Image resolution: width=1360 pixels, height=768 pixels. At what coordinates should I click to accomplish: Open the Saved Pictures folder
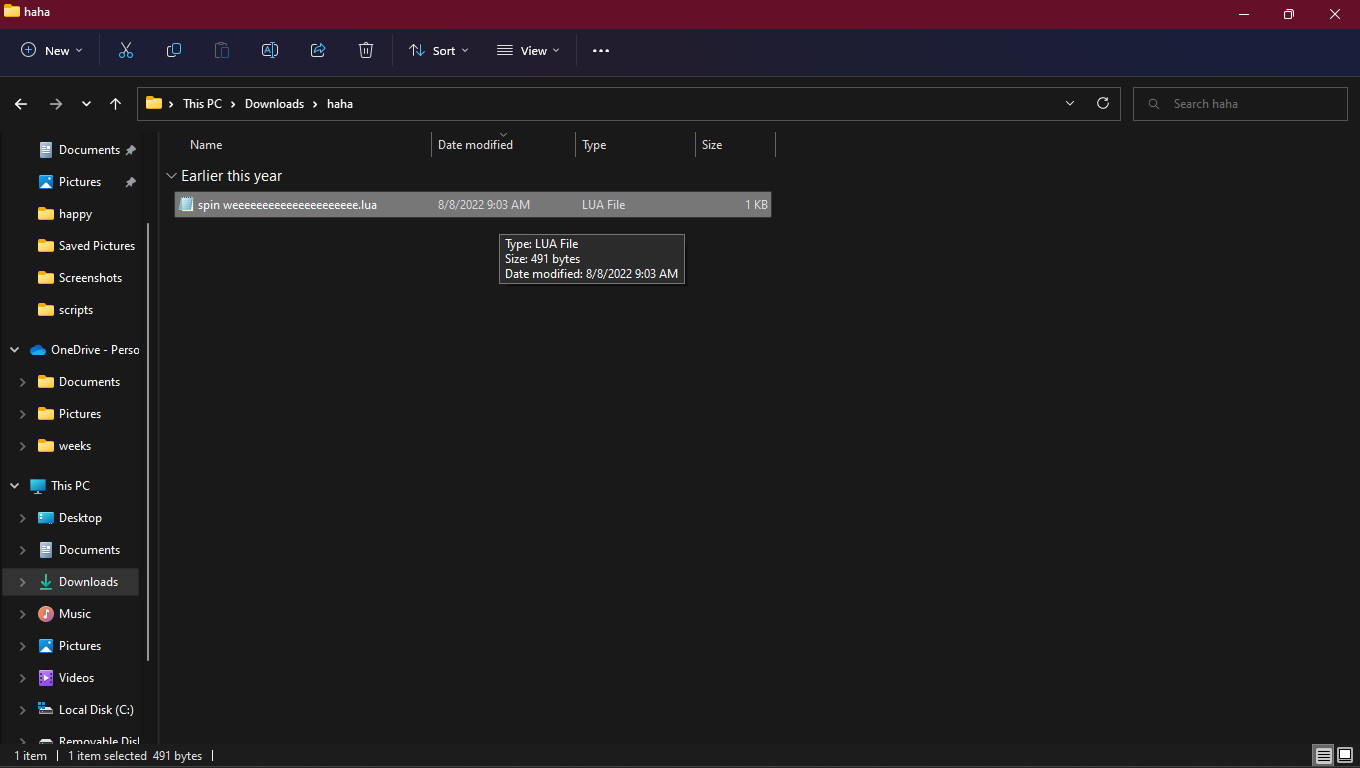coord(97,246)
